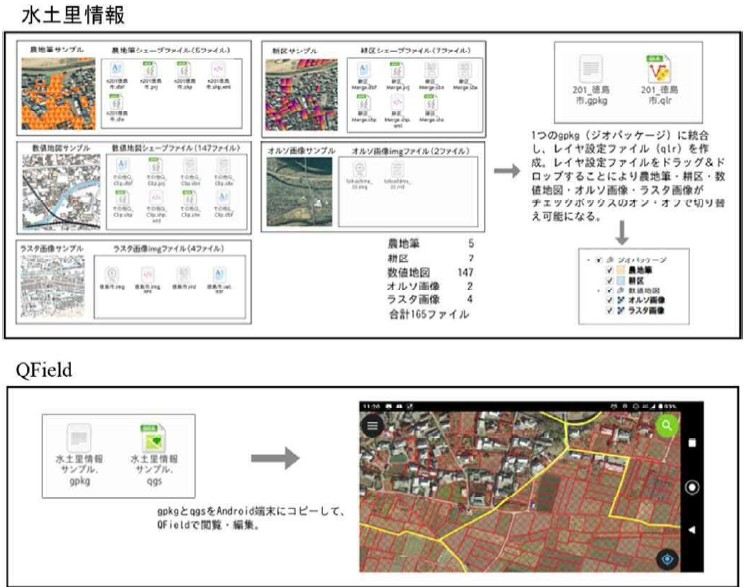Select the ラスタ画像 徳島市.img.xml file icon
Viewport: 750px width, 587px height.
pyautogui.click(x=147, y=275)
